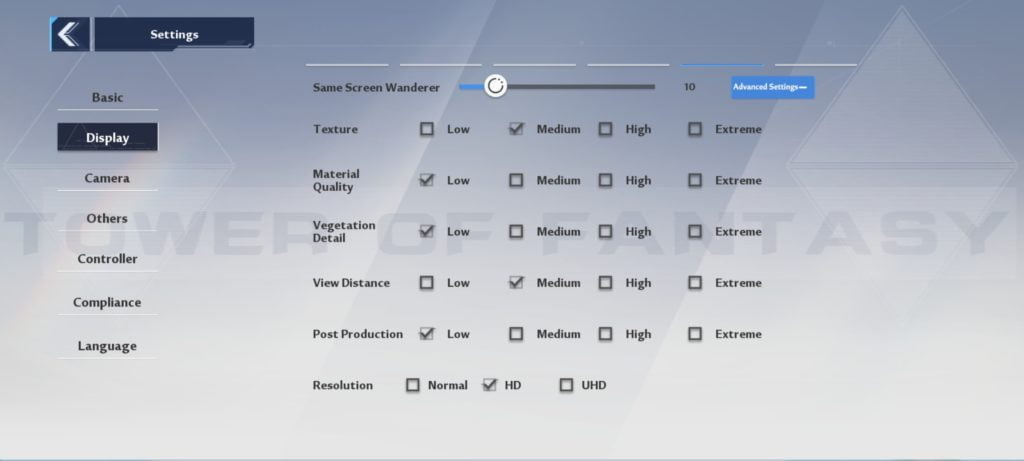Set View Distance to Low
Image resolution: width=1024 pixels, height=461 pixels.
pyautogui.click(x=426, y=283)
